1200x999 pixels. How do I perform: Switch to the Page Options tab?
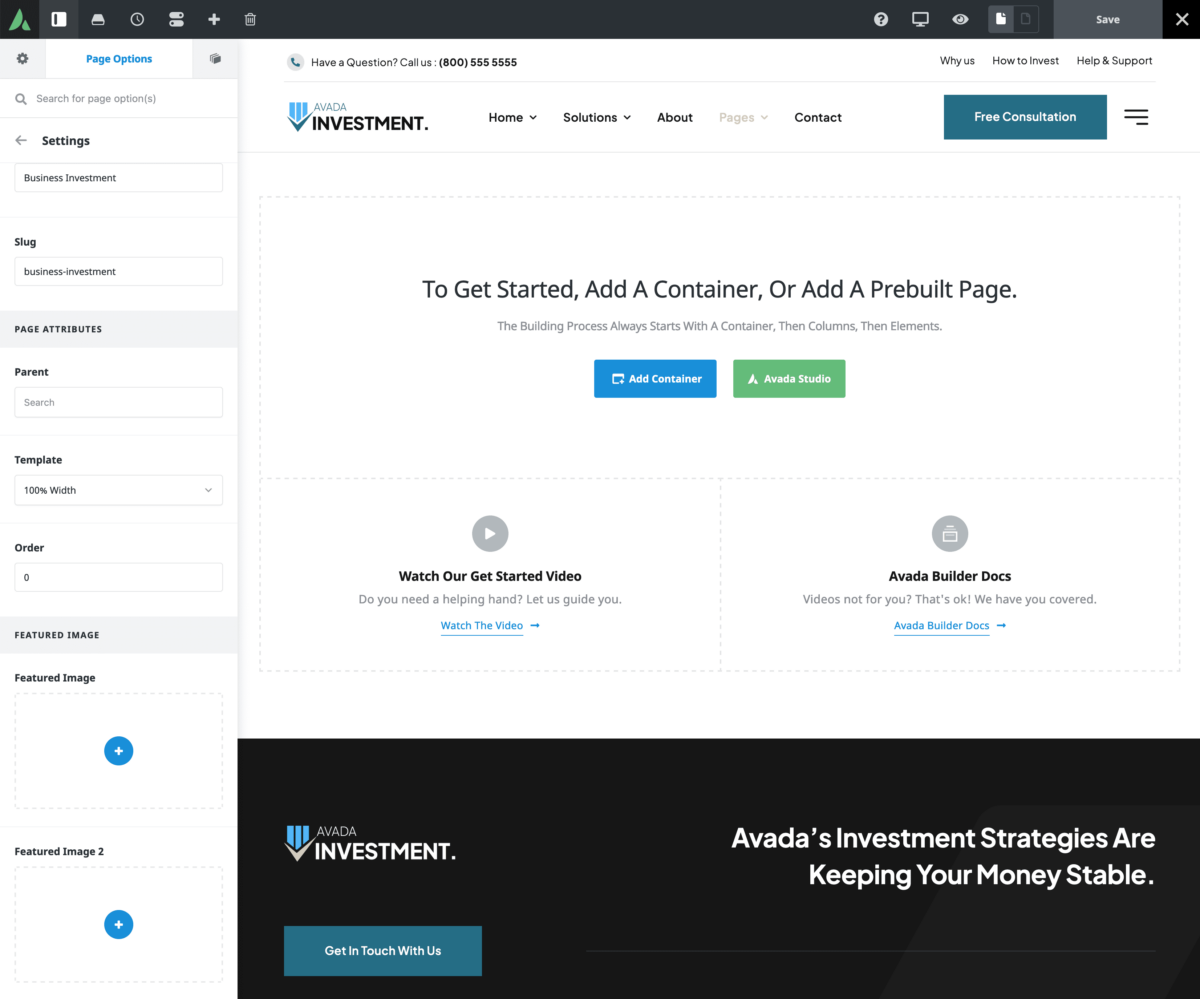[118, 59]
